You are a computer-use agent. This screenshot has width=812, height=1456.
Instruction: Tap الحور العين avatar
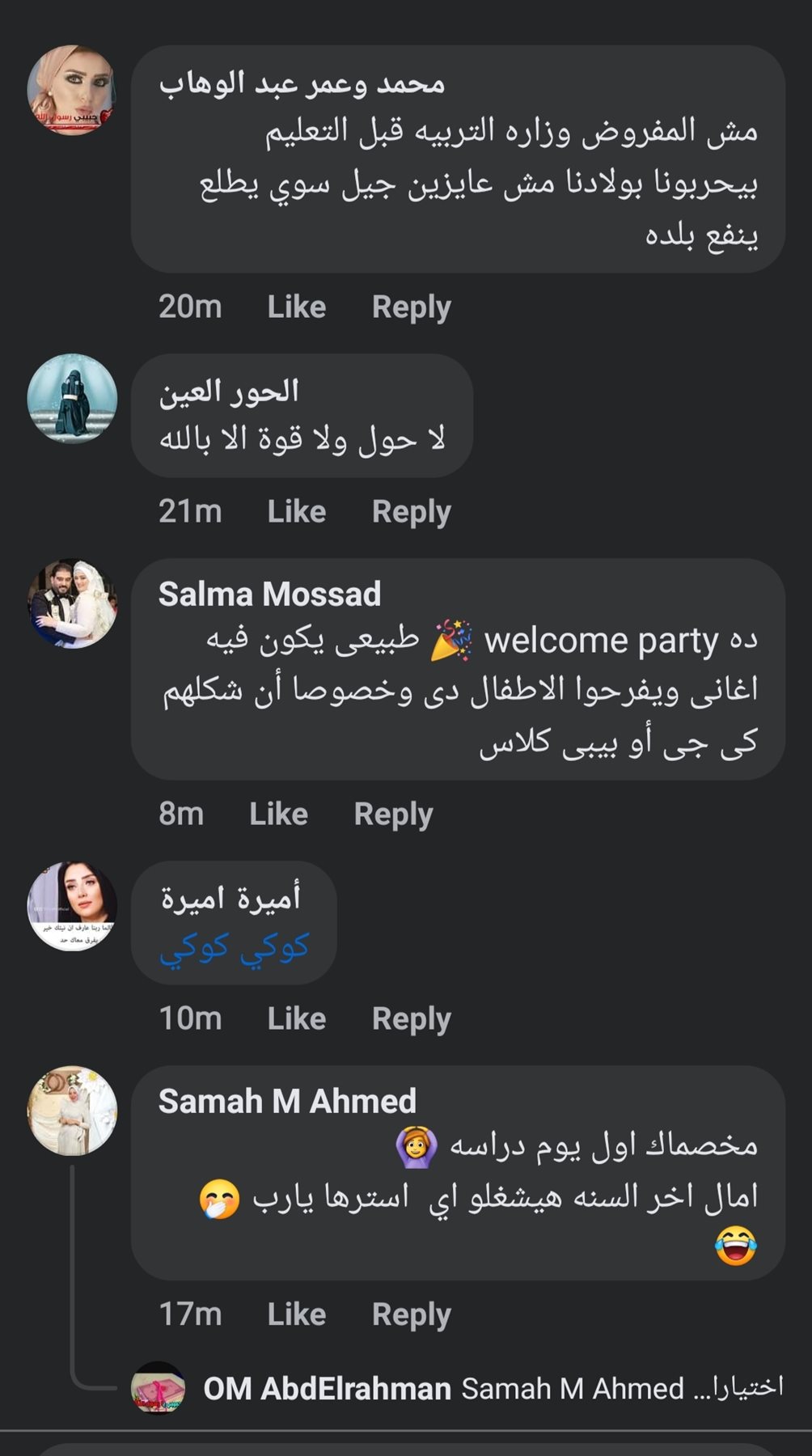point(71,398)
